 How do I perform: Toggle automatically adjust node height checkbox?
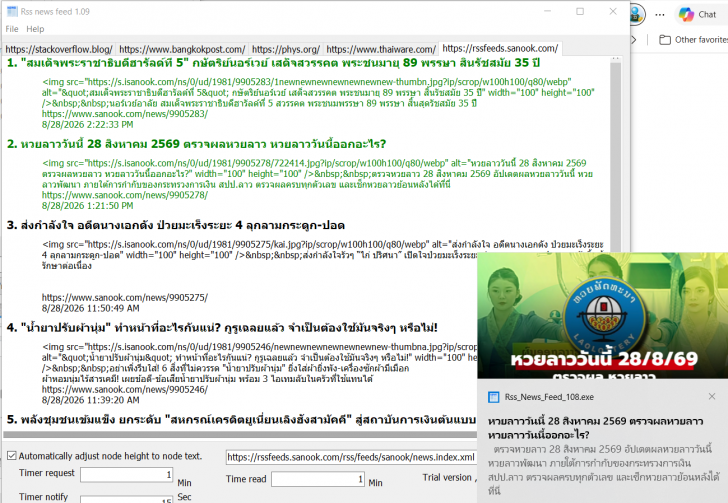tap(12, 456)
